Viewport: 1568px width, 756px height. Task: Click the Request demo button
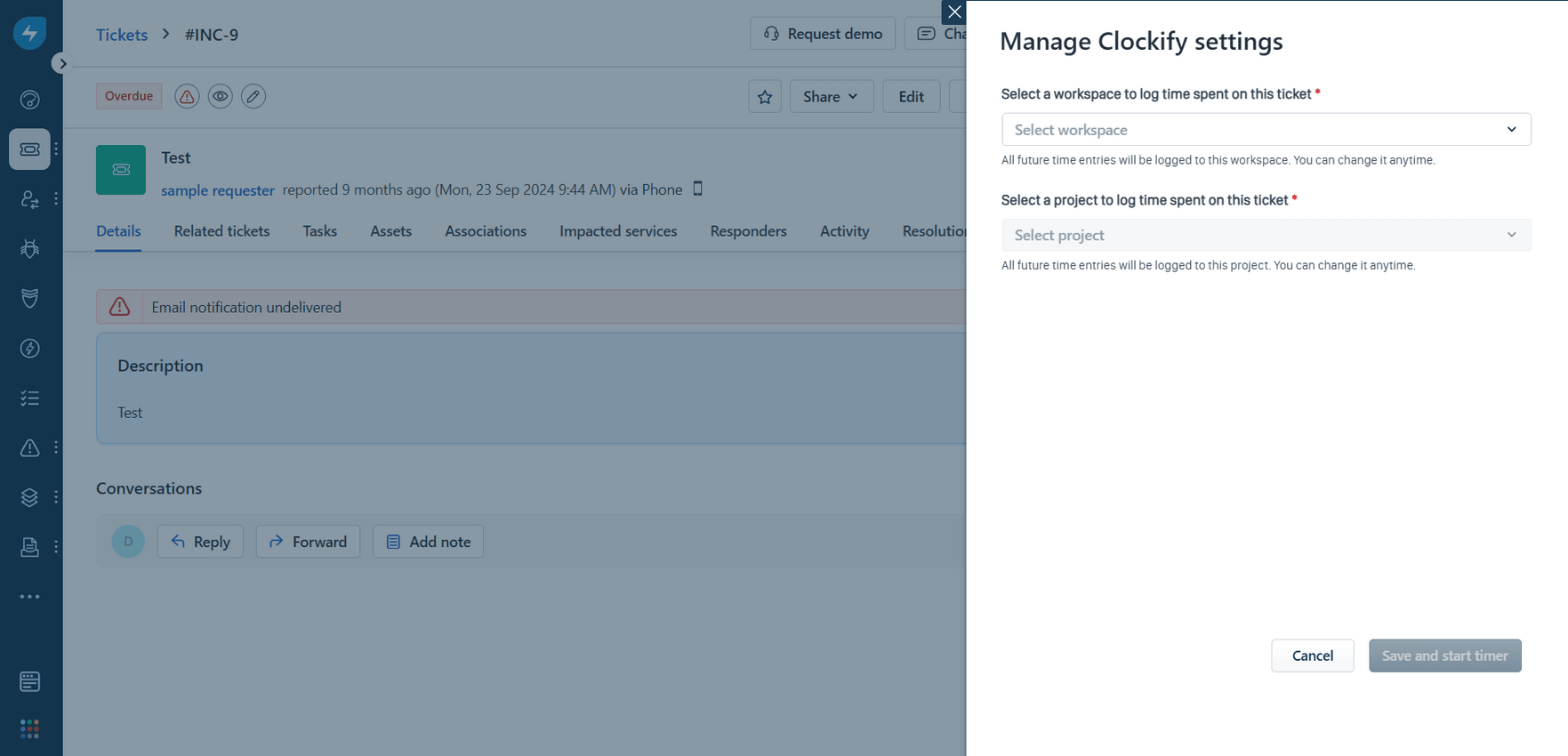click(823, 34)
